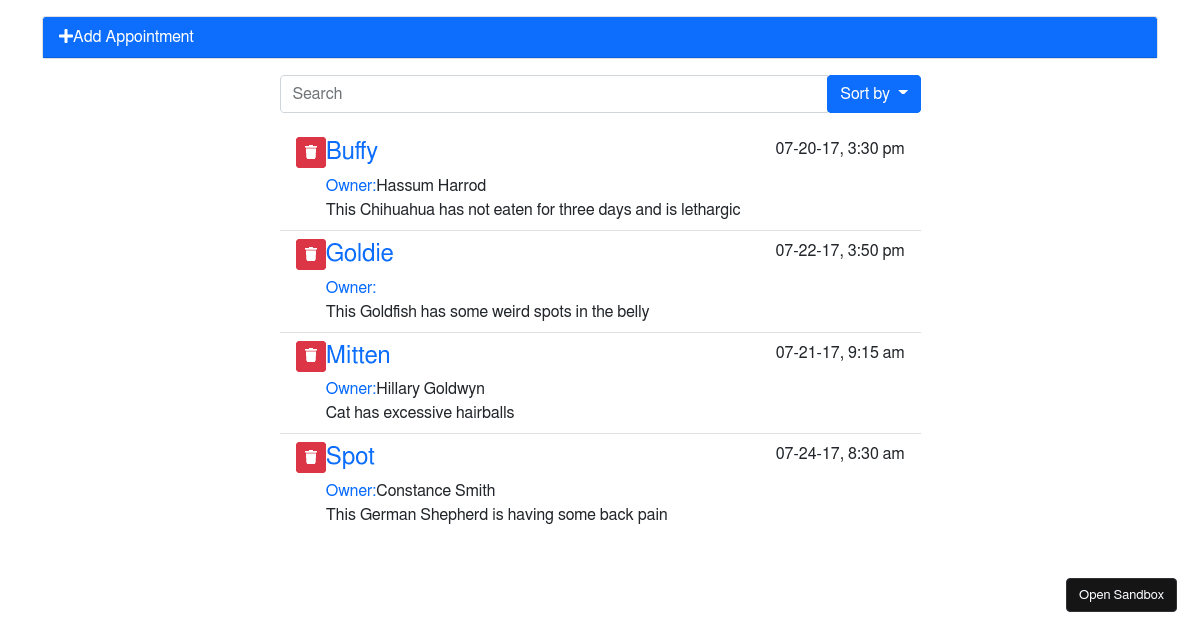This screenshot has height=630, width=1200.
Task: Focus the Search input field
Action: pos(554,94)
